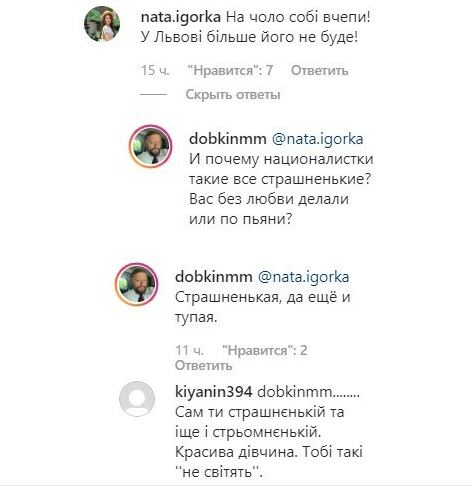Click dobkinmm username in first reply
This screenshot has height=486, width=471.
click(x=228, y=139)
